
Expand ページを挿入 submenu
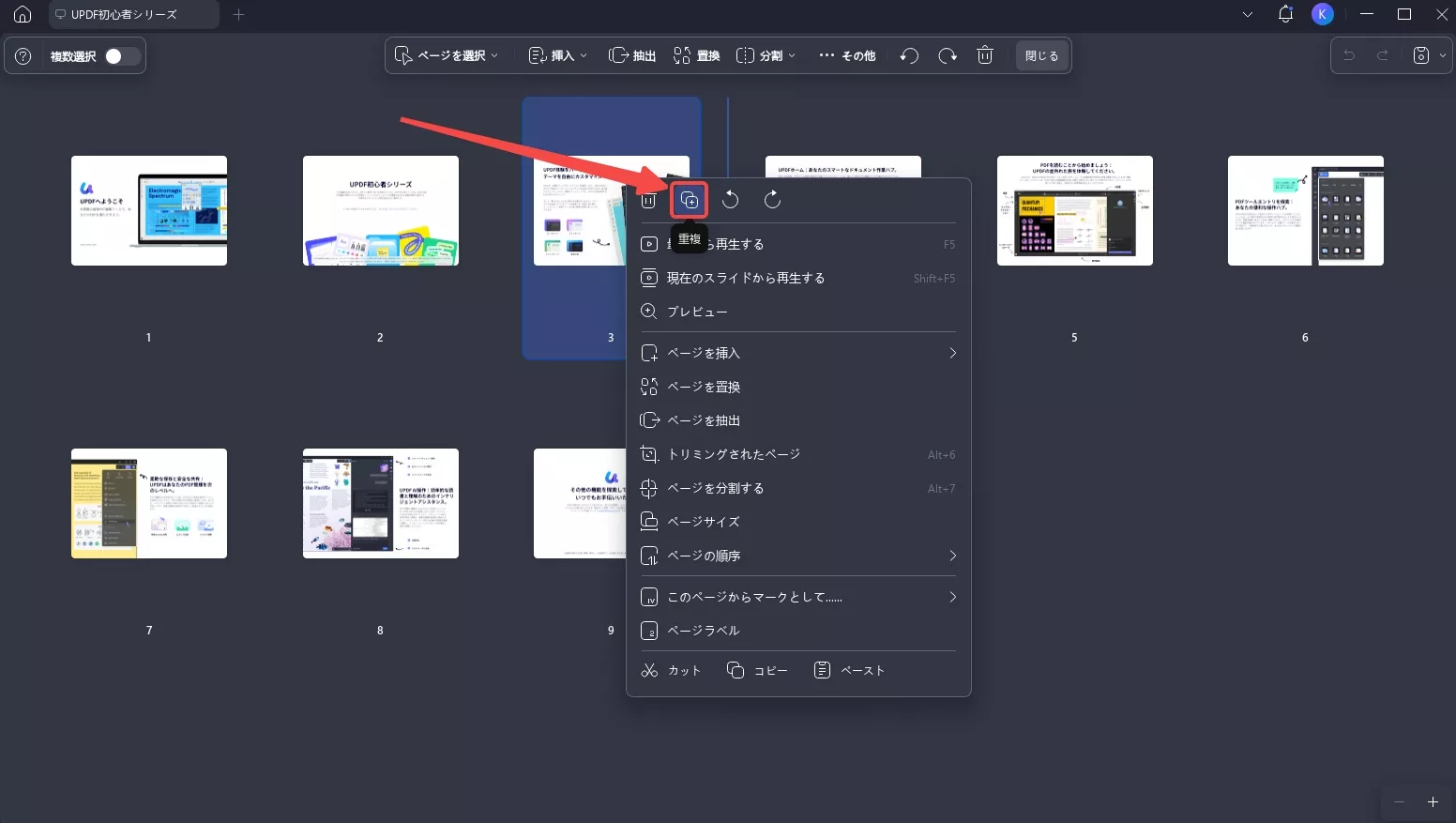[798, 353]
